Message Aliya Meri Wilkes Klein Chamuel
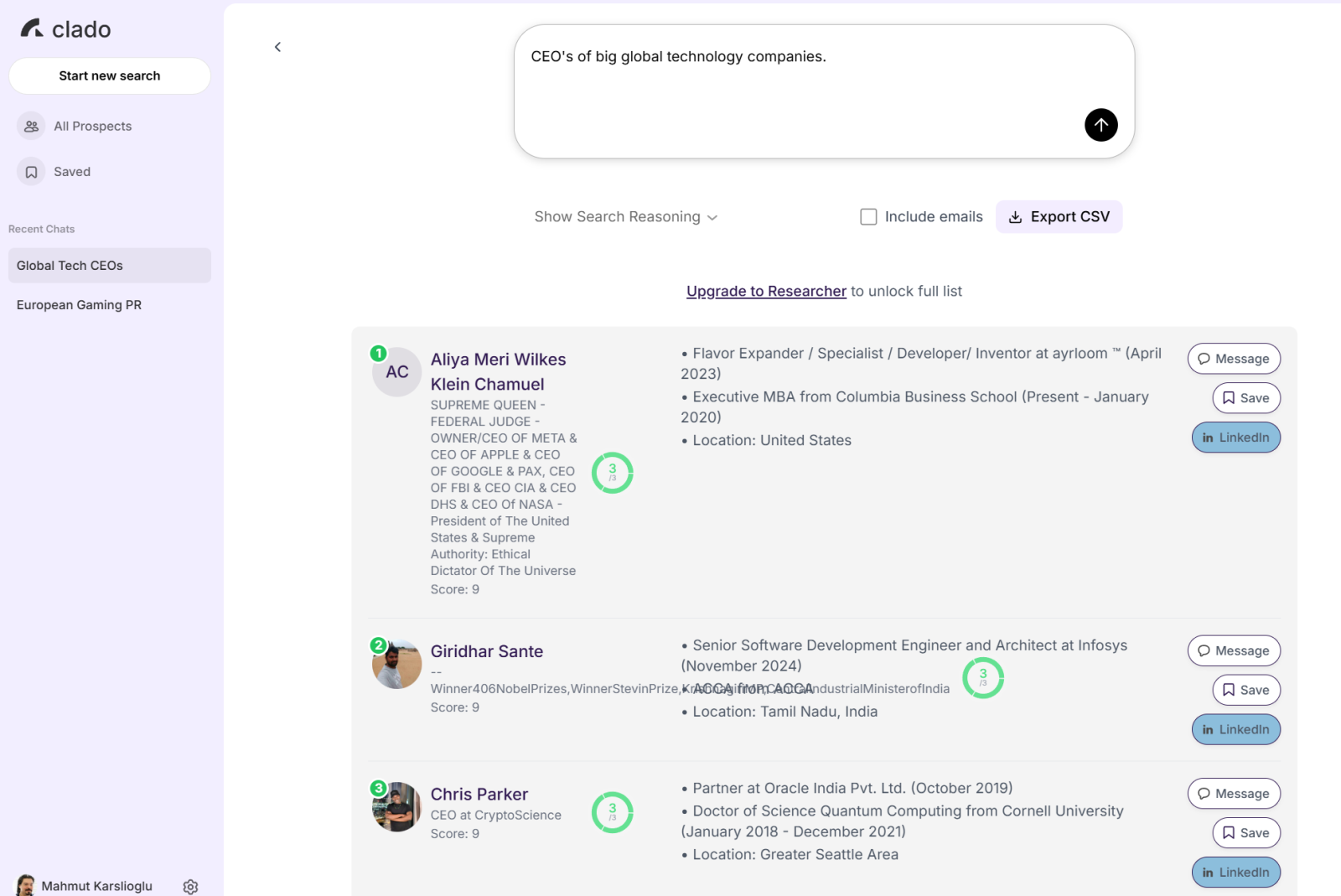Viewport: 1341px width, 896px height. click(1233, 359)
